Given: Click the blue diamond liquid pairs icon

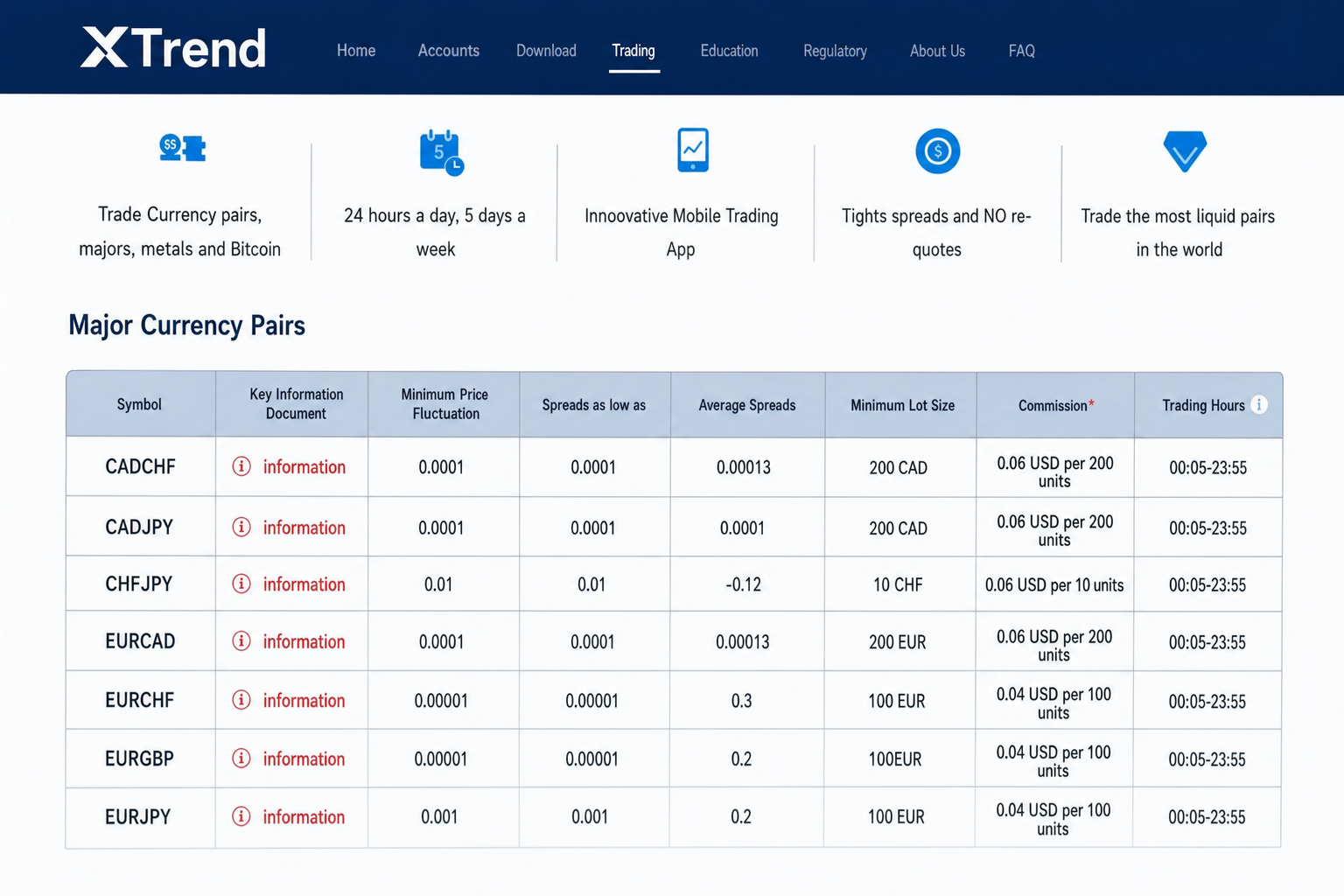Looking at the screenshot, I should click(1185, 151).
